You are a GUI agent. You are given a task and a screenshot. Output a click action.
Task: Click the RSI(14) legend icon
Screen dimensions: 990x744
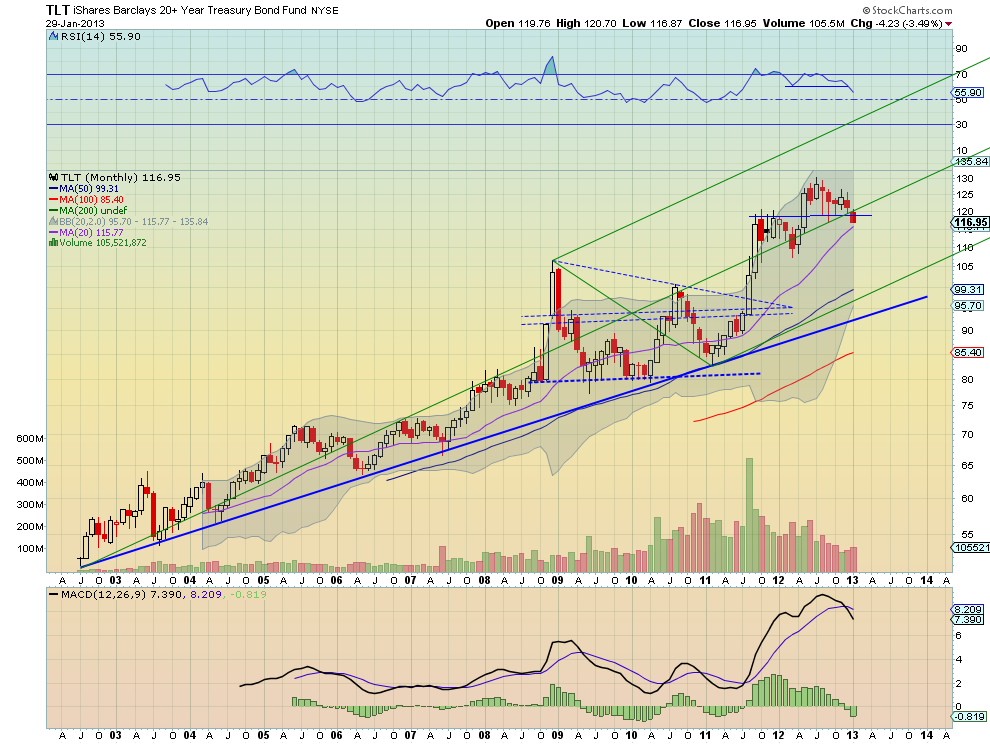(x=54, y=37)
